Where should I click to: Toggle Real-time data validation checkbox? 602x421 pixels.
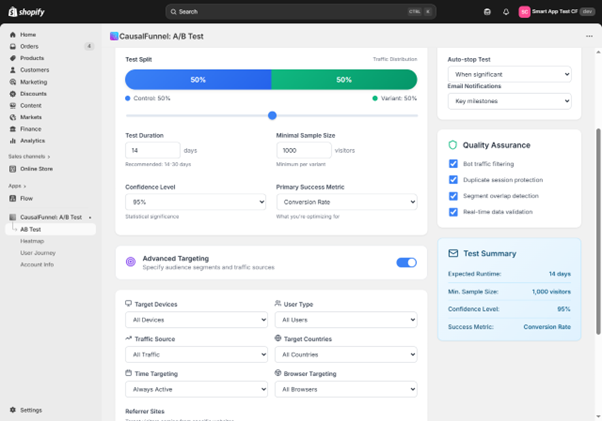[453, 212]
